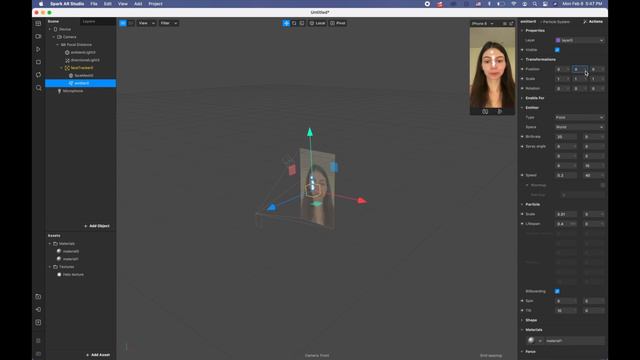Click the material sphere preview in Materials section

pyautogui.click(x=531, y=340)
